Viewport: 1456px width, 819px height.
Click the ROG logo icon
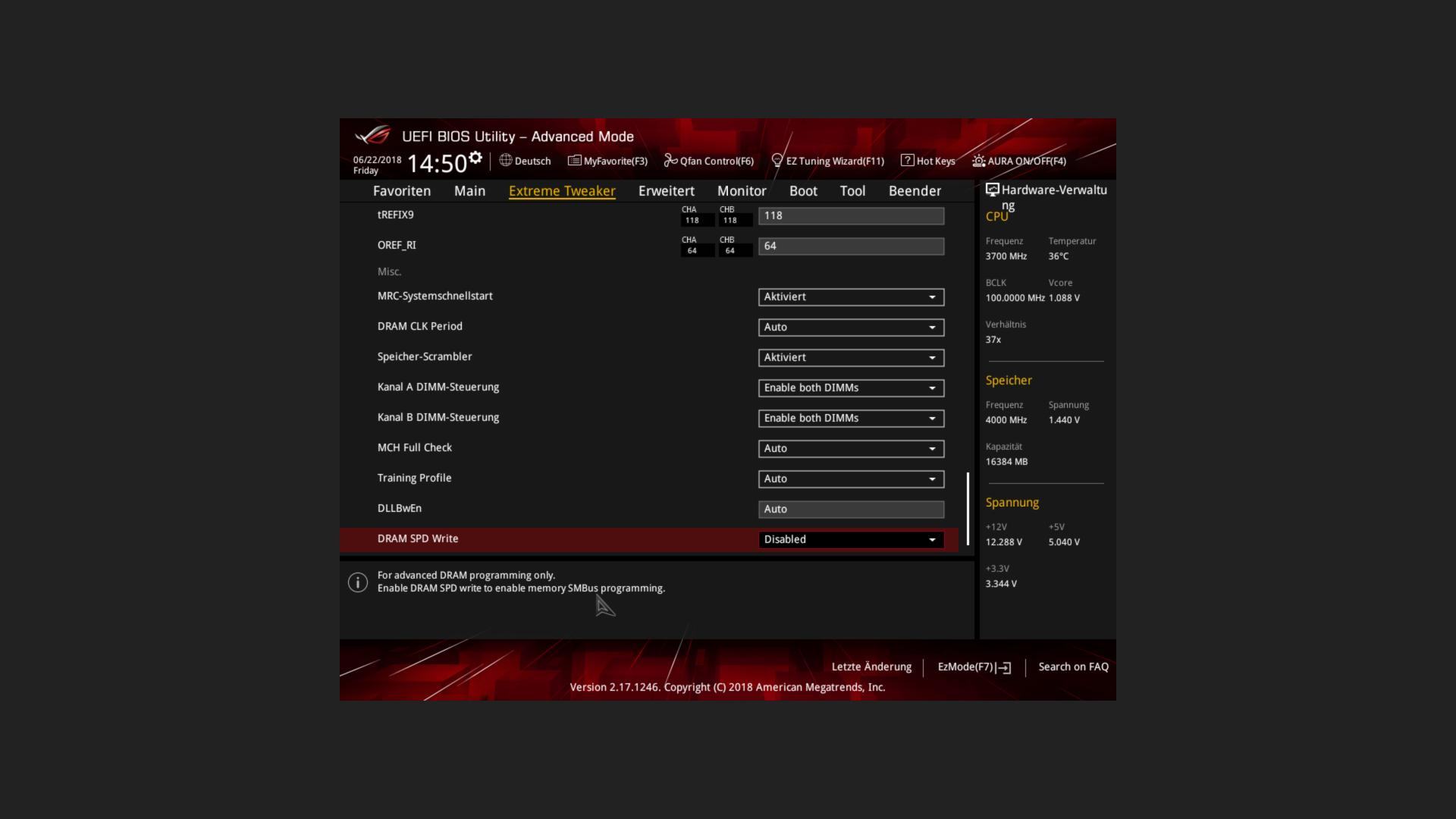tap(372, 136)
